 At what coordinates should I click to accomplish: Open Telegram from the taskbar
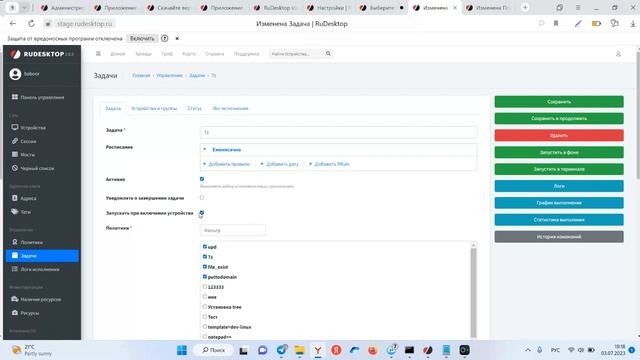(x=282, y=350)
